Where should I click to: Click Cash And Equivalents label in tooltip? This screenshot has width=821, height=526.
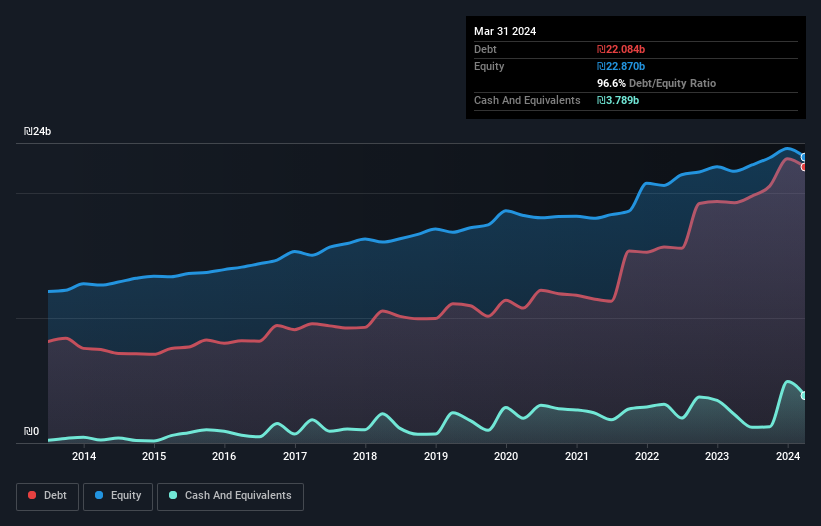click(x=527, y=100)
